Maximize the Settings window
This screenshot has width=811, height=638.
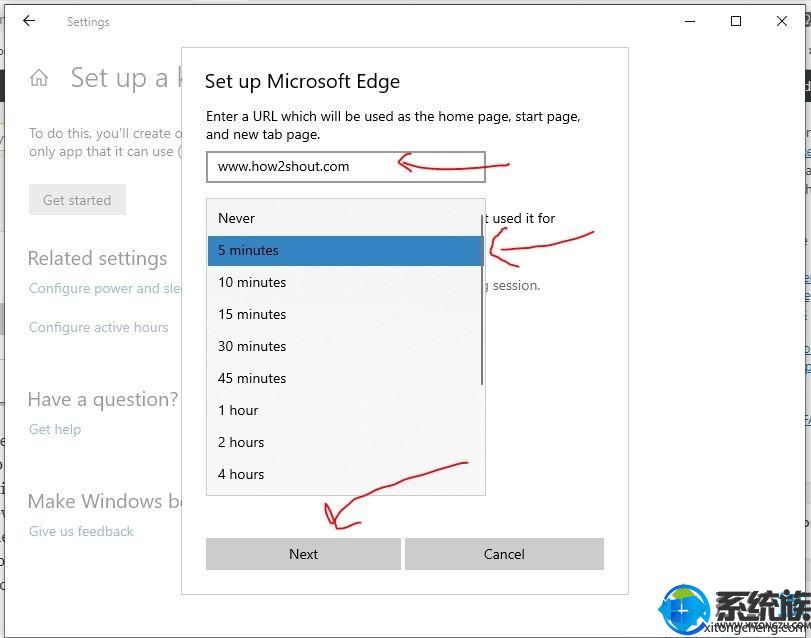735,21
